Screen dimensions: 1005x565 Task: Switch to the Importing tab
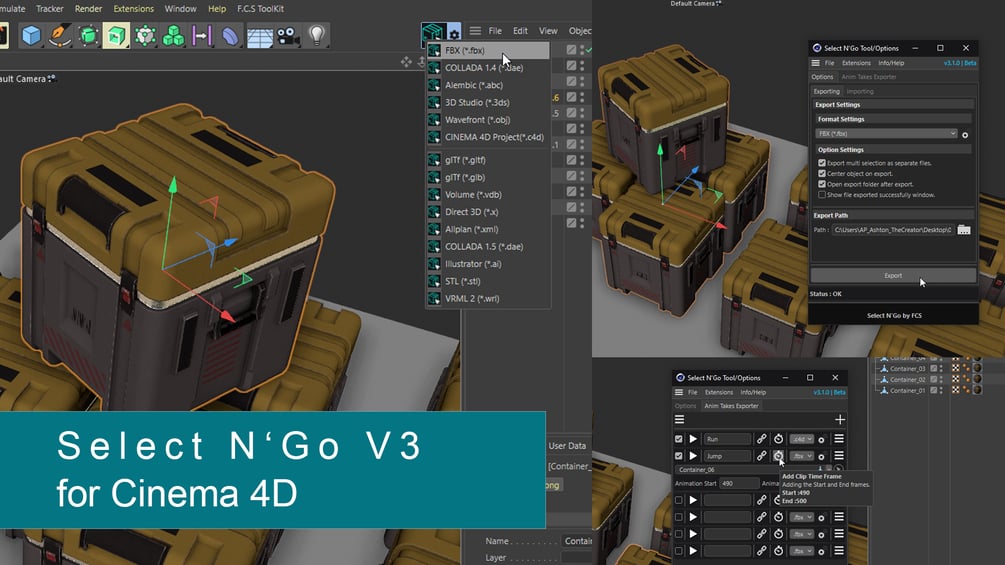[x=860, y=91]
